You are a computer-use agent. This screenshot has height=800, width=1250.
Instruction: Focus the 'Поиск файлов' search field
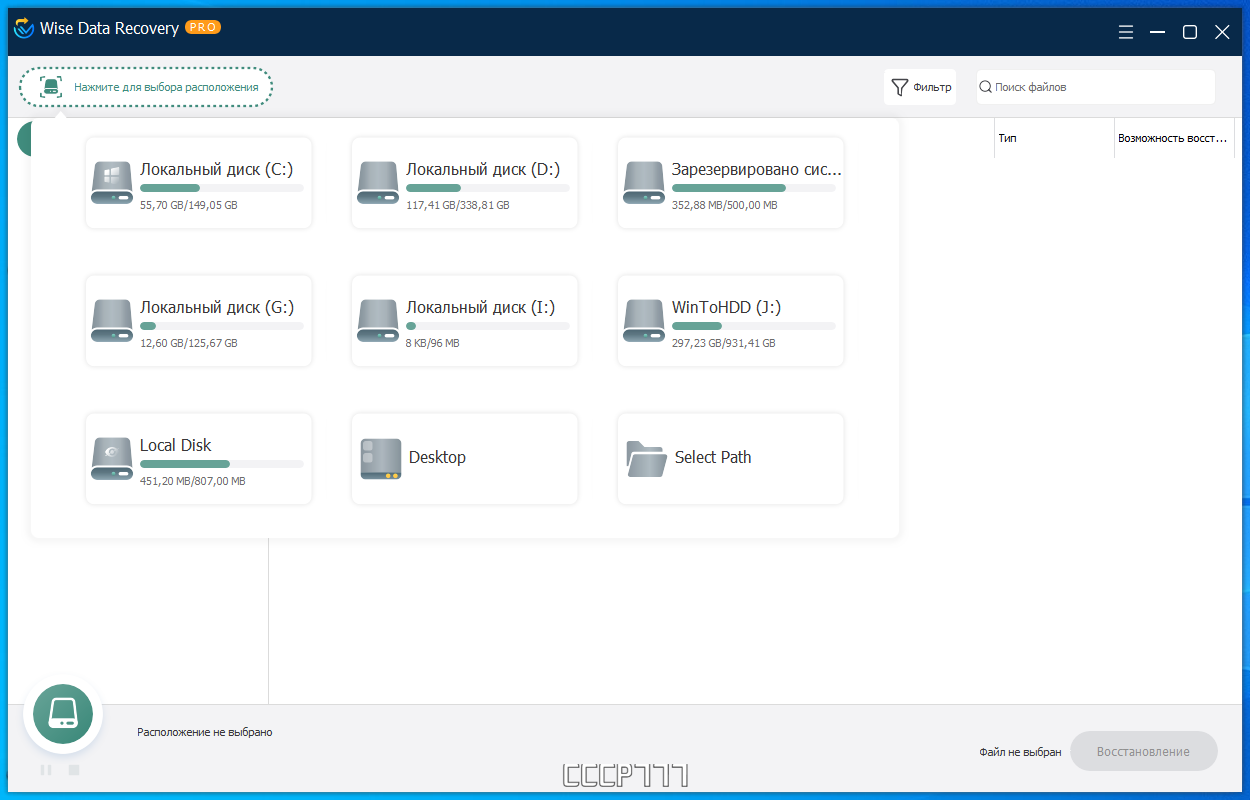[1095, 87]
